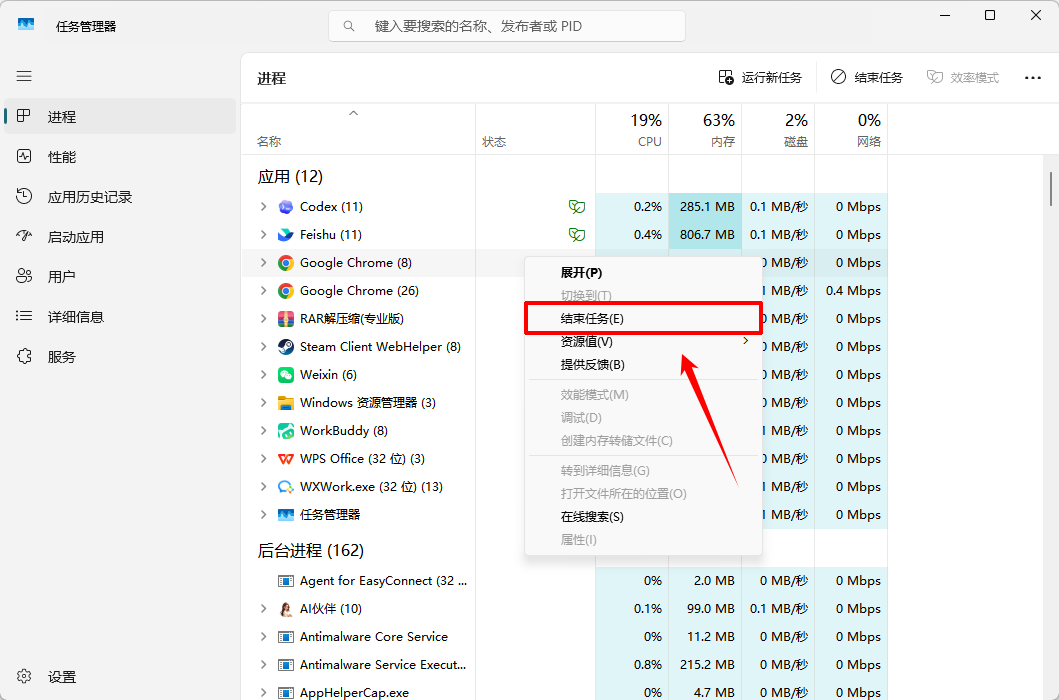Expand the AI伙伴 (10) group
Viewport: 1059px width, 700px height.
click(x=263, y=609)
